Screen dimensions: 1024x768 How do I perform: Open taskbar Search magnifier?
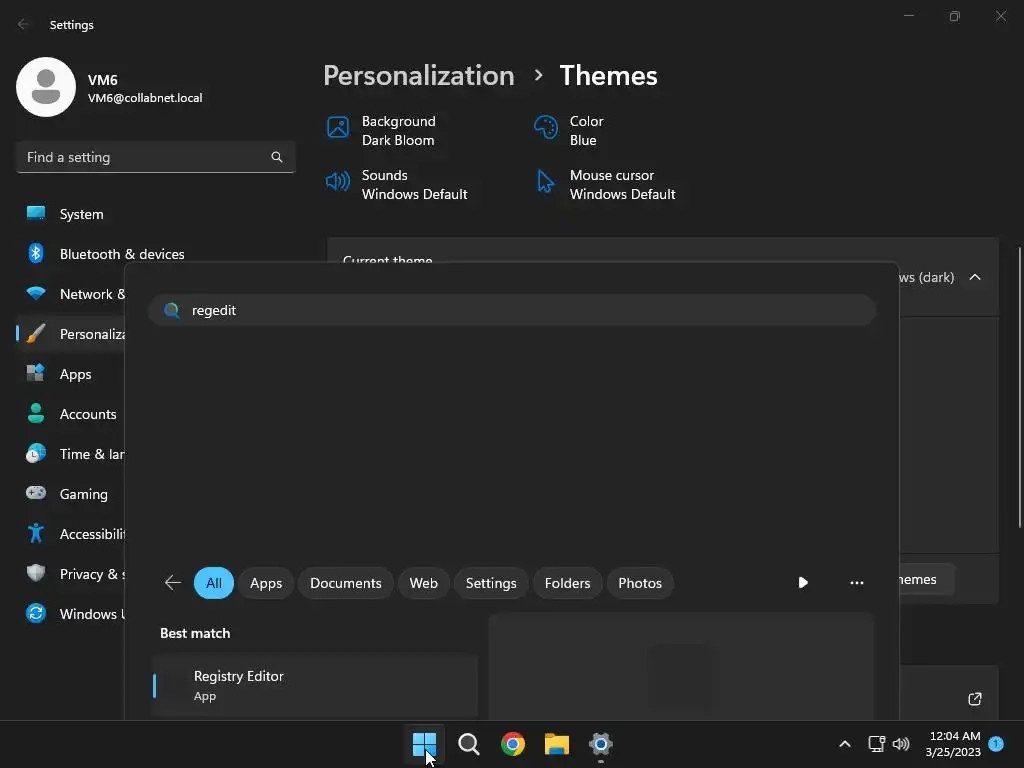click(468, 744)
